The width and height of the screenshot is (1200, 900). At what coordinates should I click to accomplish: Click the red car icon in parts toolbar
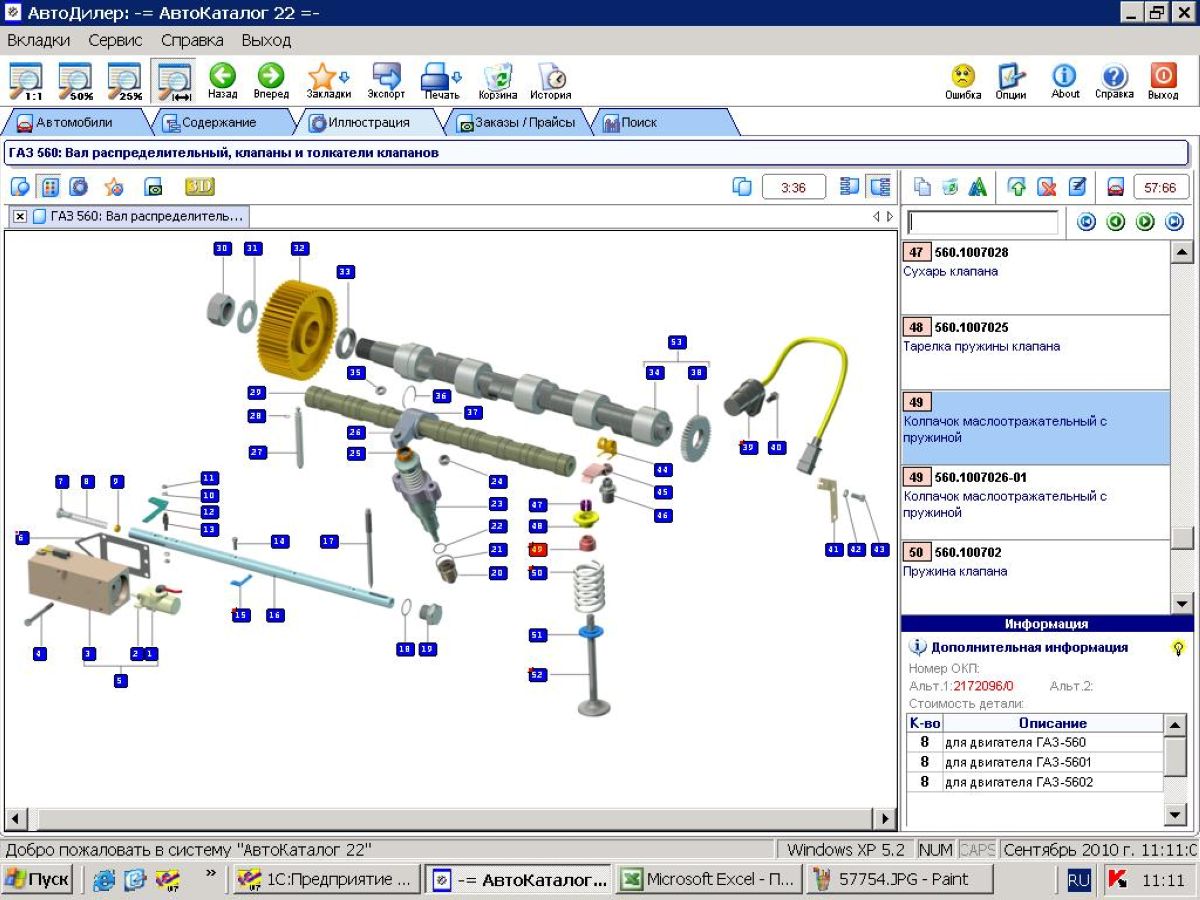[x=1115, y=187]
